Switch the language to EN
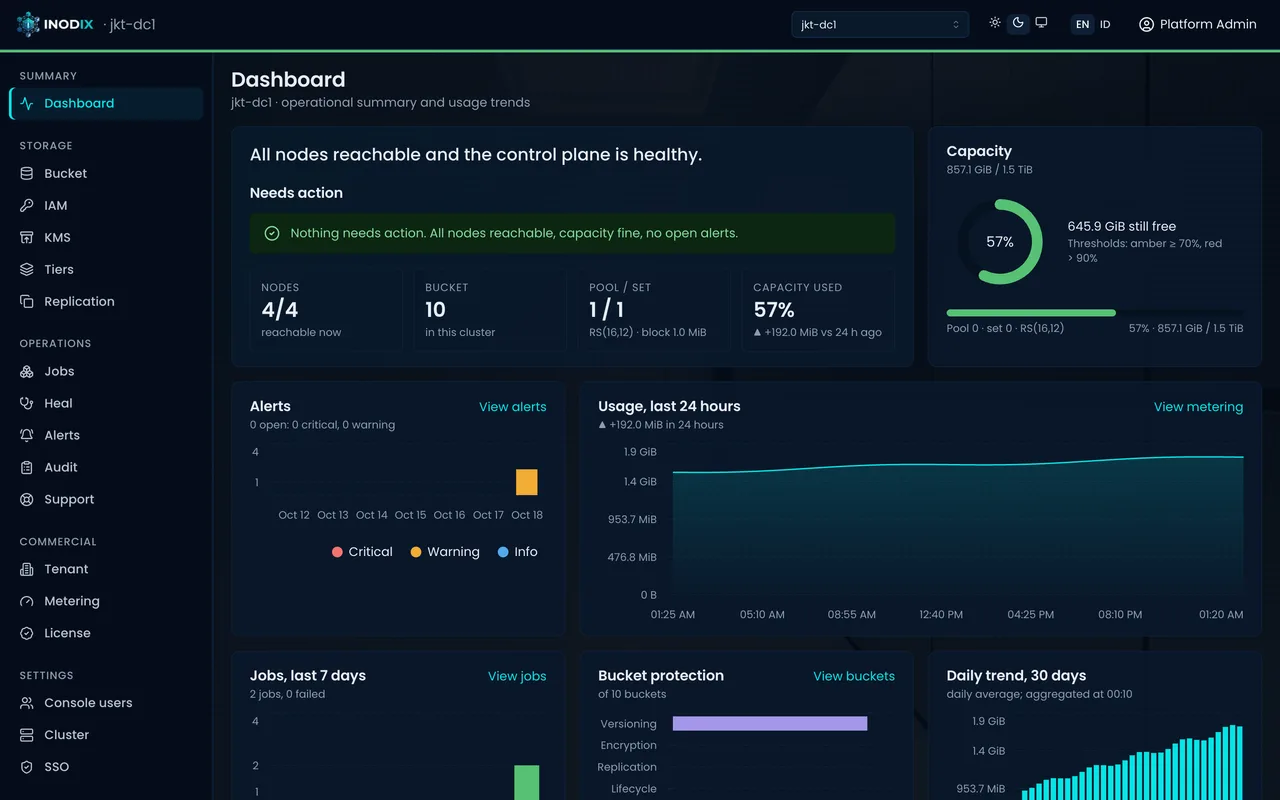This screenshot has width=1280, height=800. coord(1082,24)
